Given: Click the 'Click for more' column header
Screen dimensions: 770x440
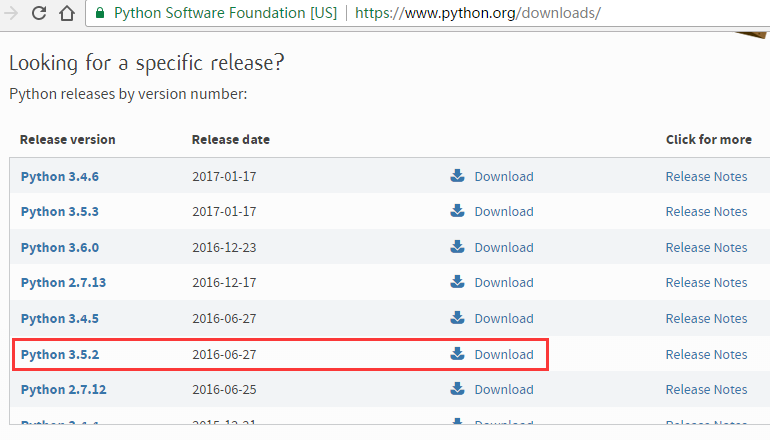Looking at the screenshot, I should tap(709, 139).
